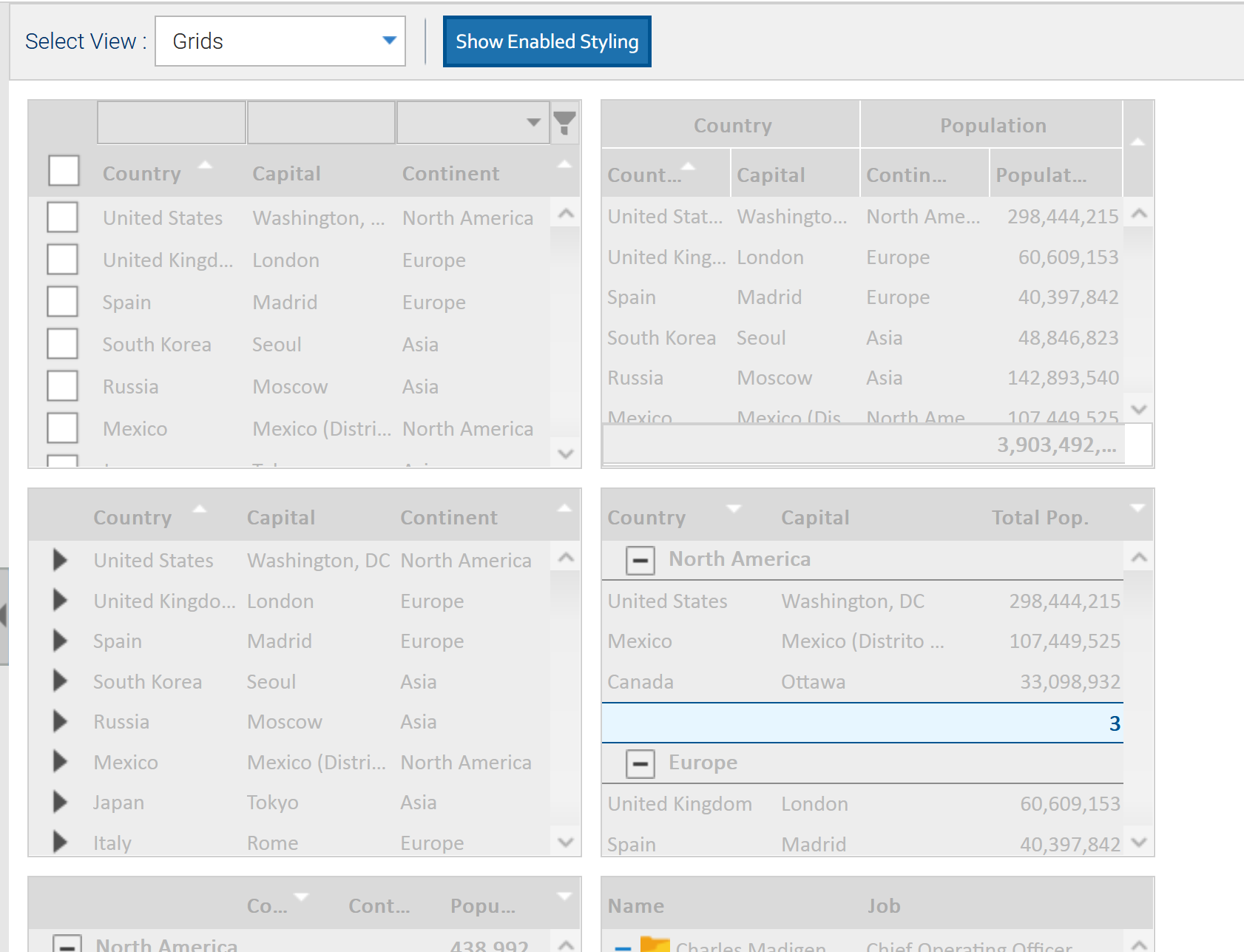
Task: Click the Job column header
Action: [x=884, y=906]
